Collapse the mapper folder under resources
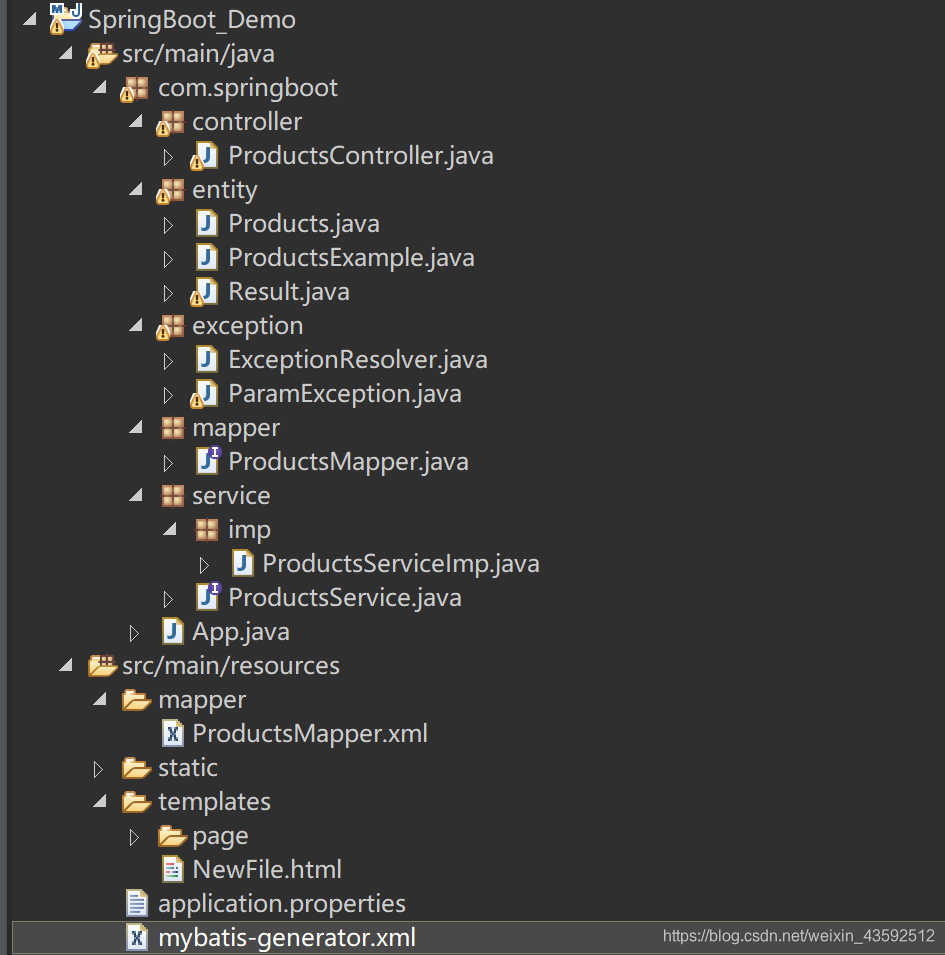Image resolution: width=945 pixels, height=955 pixels. tap(100, 700)
